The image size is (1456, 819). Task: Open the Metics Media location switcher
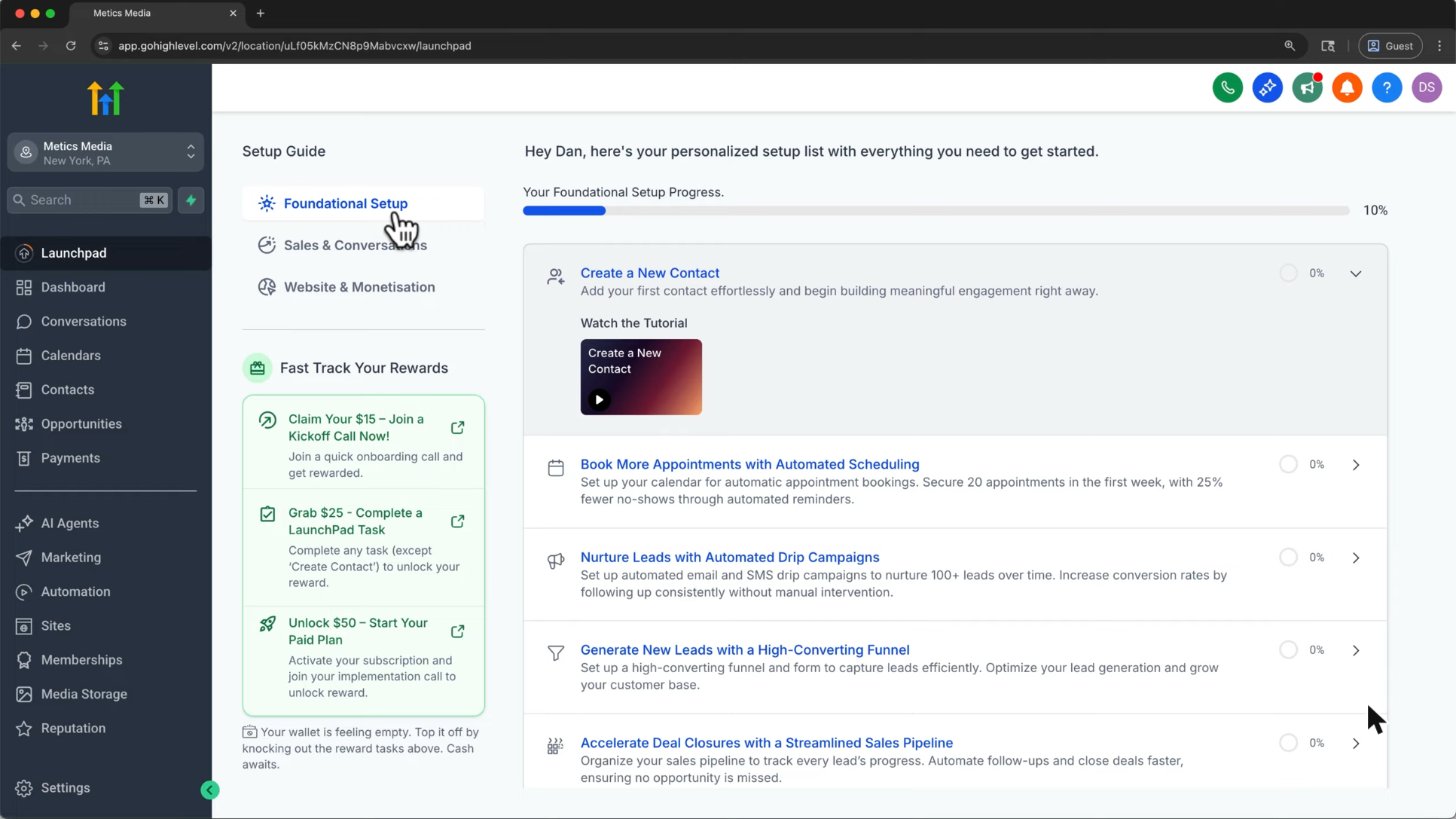pyautogui.click(x=106, y=153)
